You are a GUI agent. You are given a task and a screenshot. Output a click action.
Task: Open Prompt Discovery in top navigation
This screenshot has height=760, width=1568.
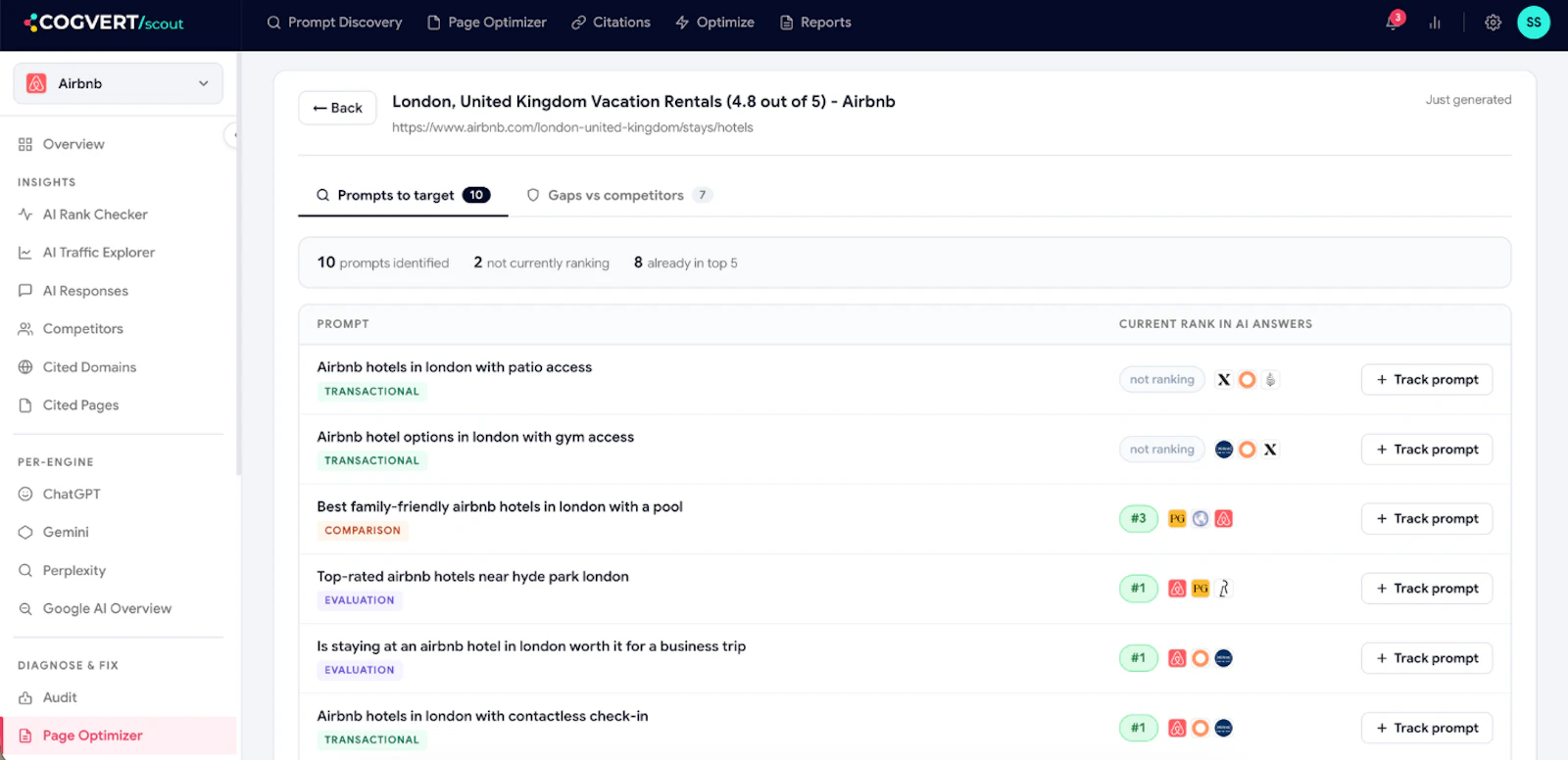pos(334,23)
